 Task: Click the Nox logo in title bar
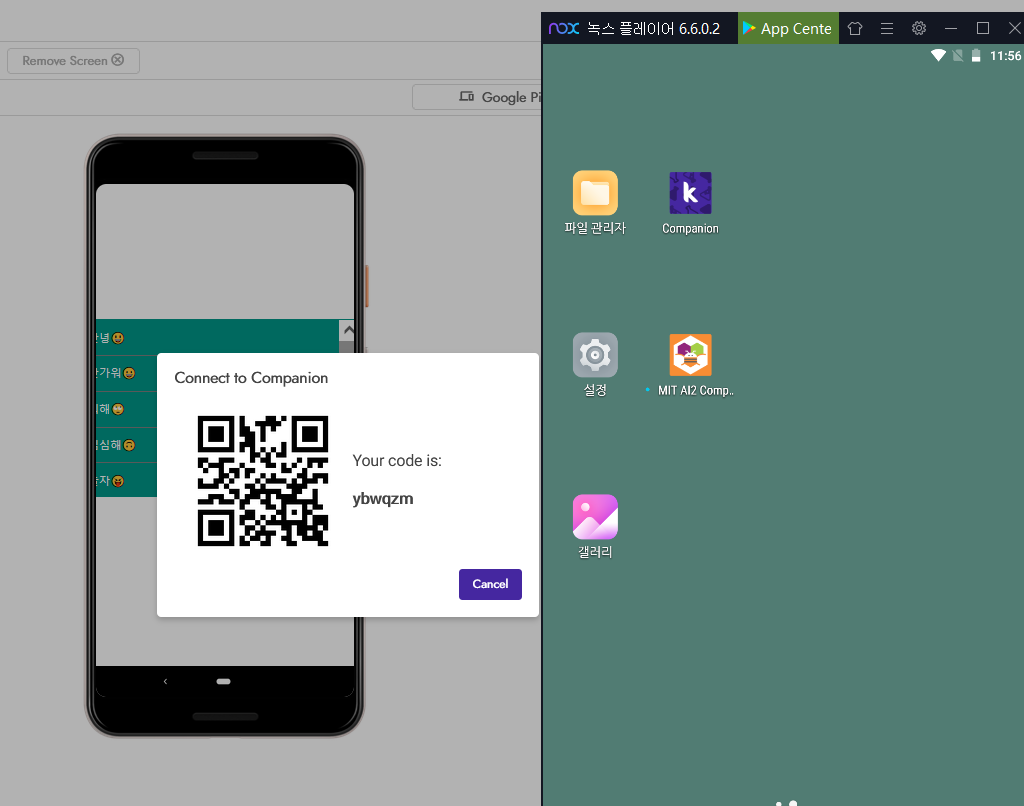564,28
